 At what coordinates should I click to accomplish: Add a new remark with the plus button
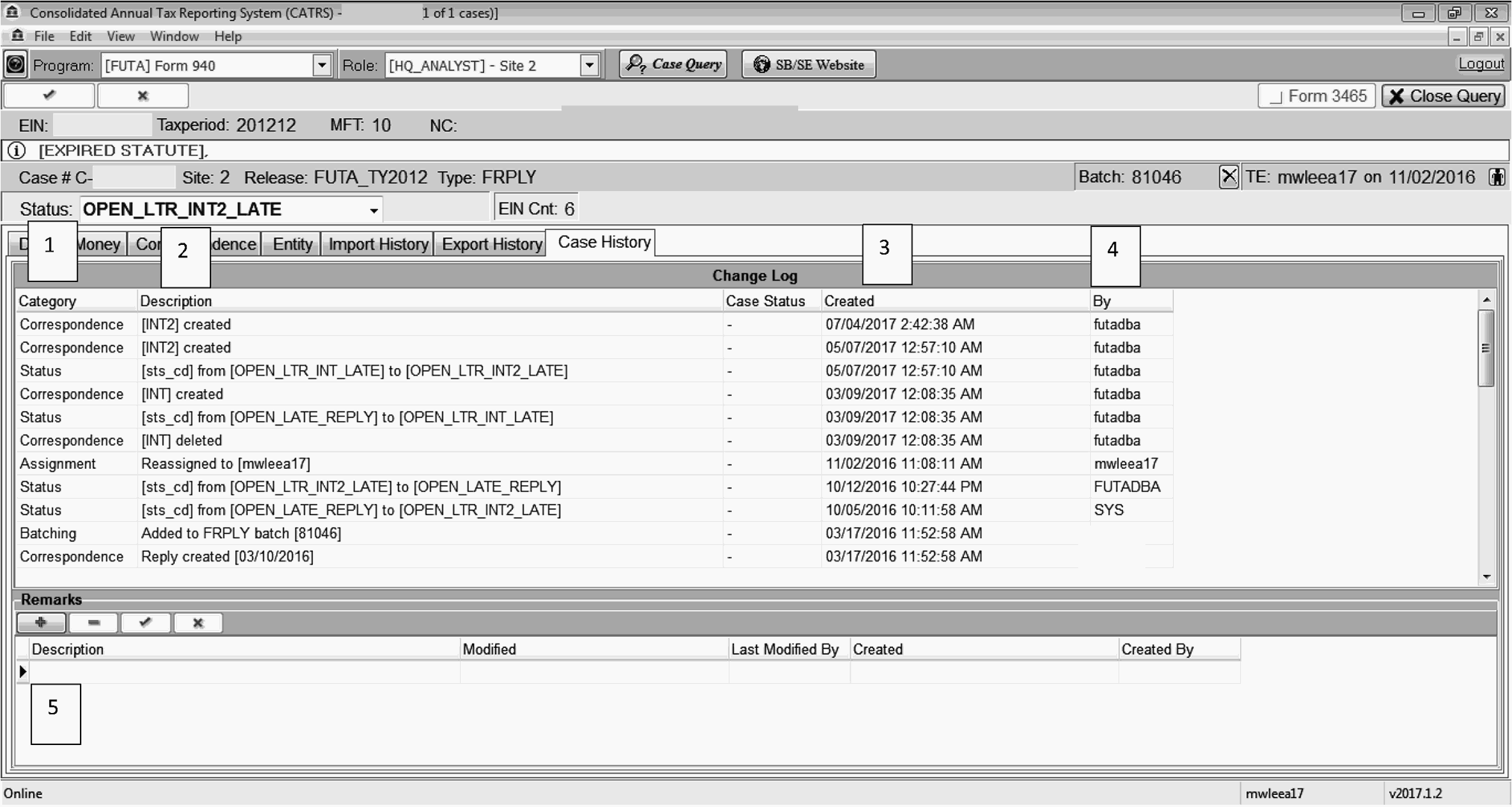point(41,623)
